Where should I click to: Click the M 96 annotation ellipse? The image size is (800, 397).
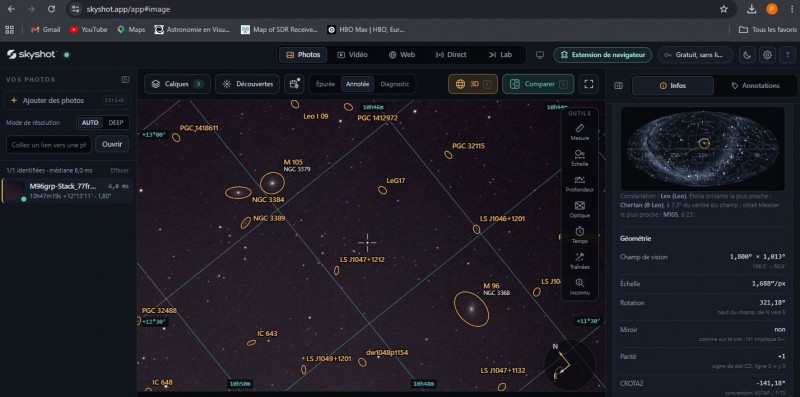point(471,309)
